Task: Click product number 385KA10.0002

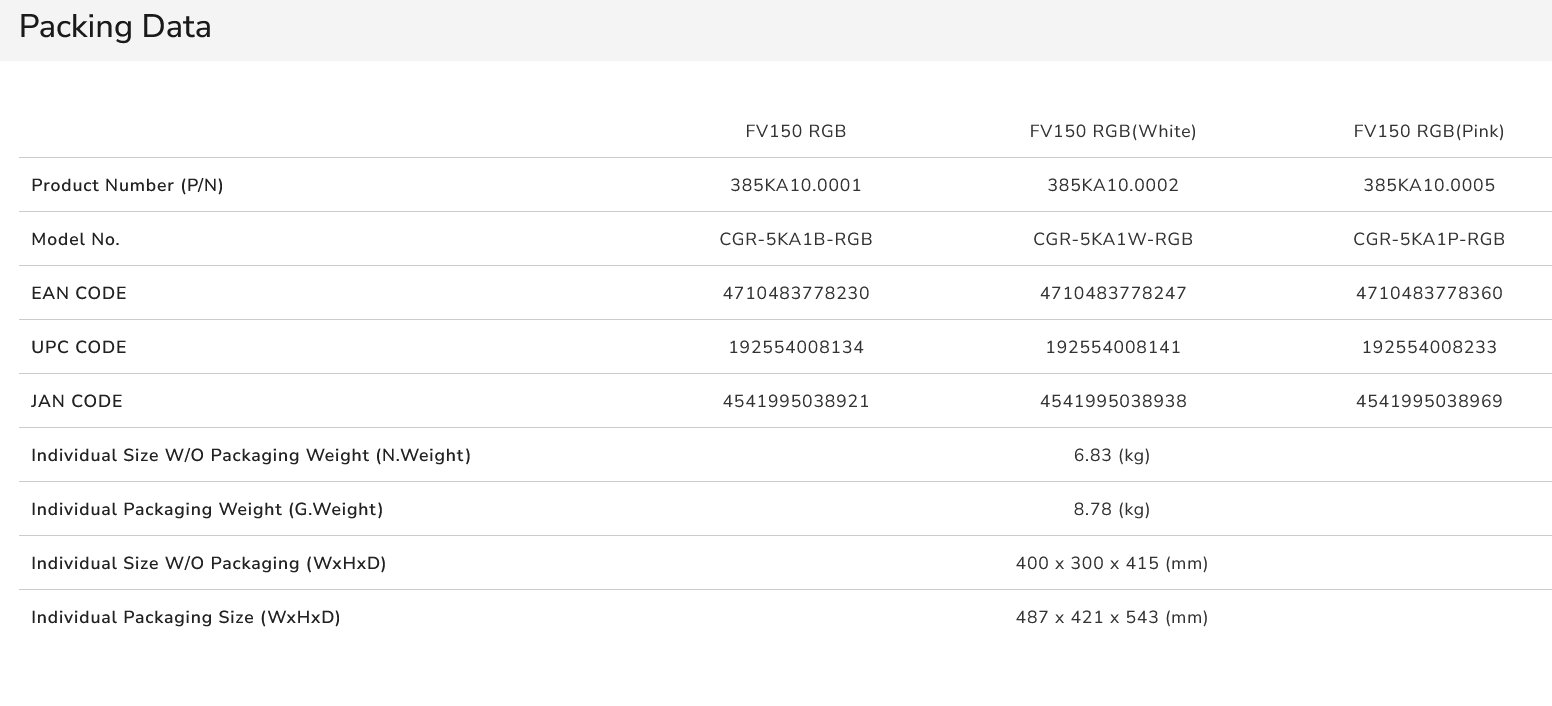Action: [x=1112, y=185]
